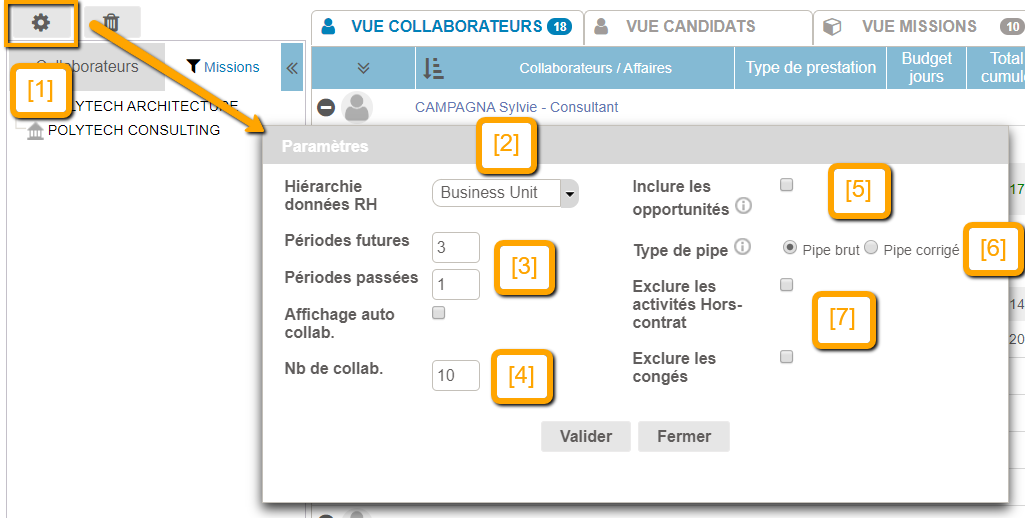
Task: Select the Pipe corrigé radio button
Action: pos(871,247)
